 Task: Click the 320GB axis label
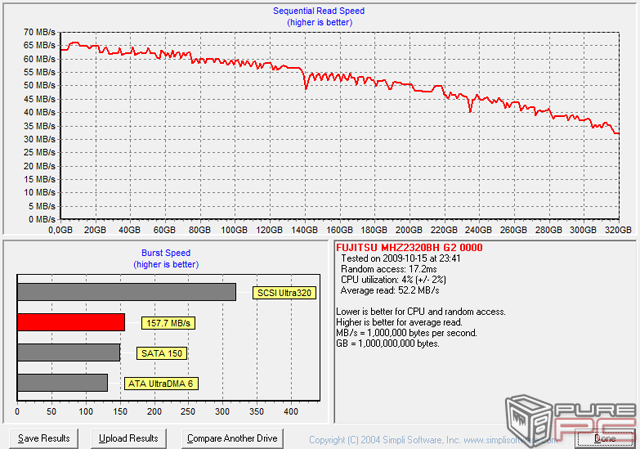pyautogui.click(x=618, y=230)
